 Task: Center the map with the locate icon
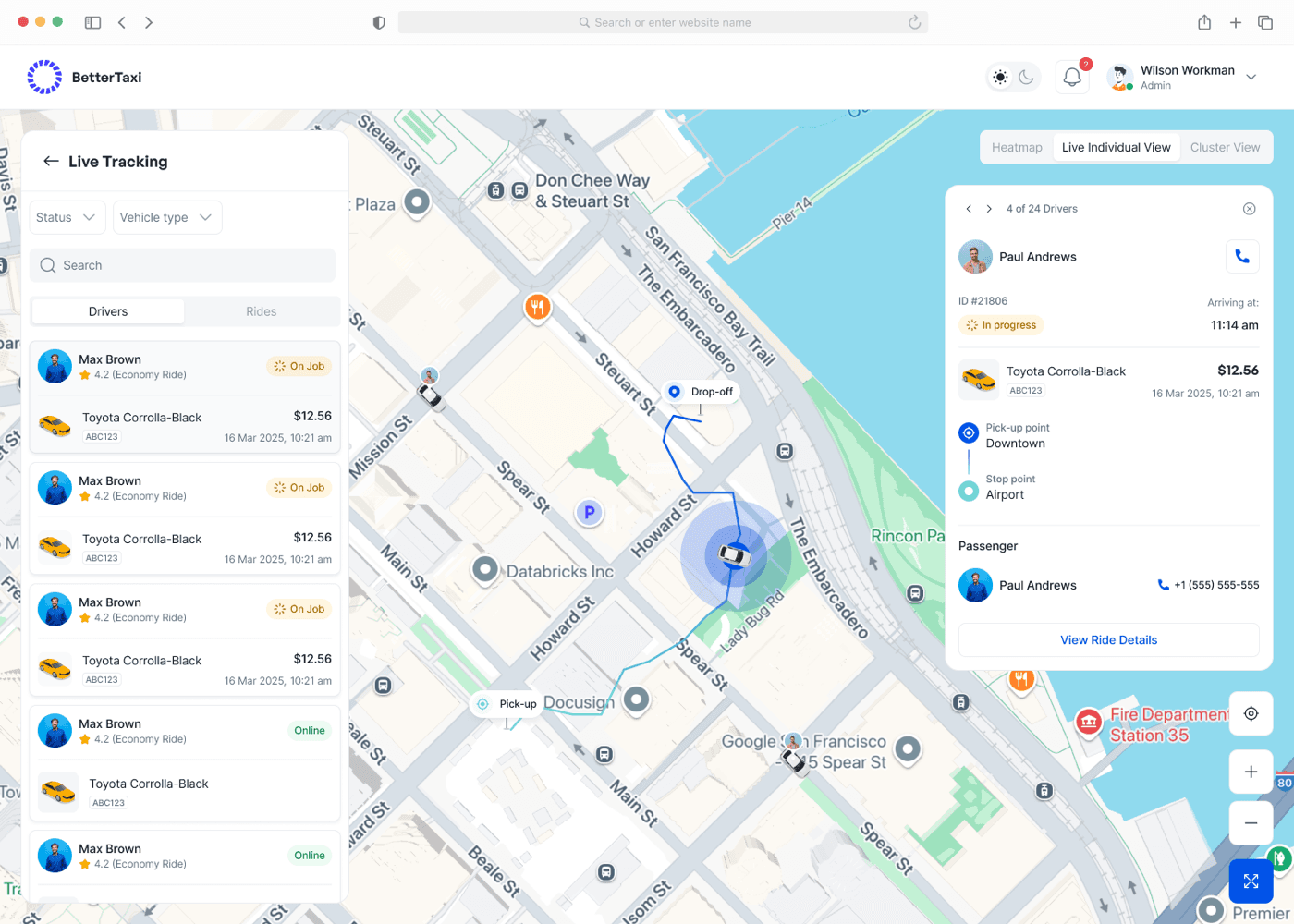(1251, 713)
